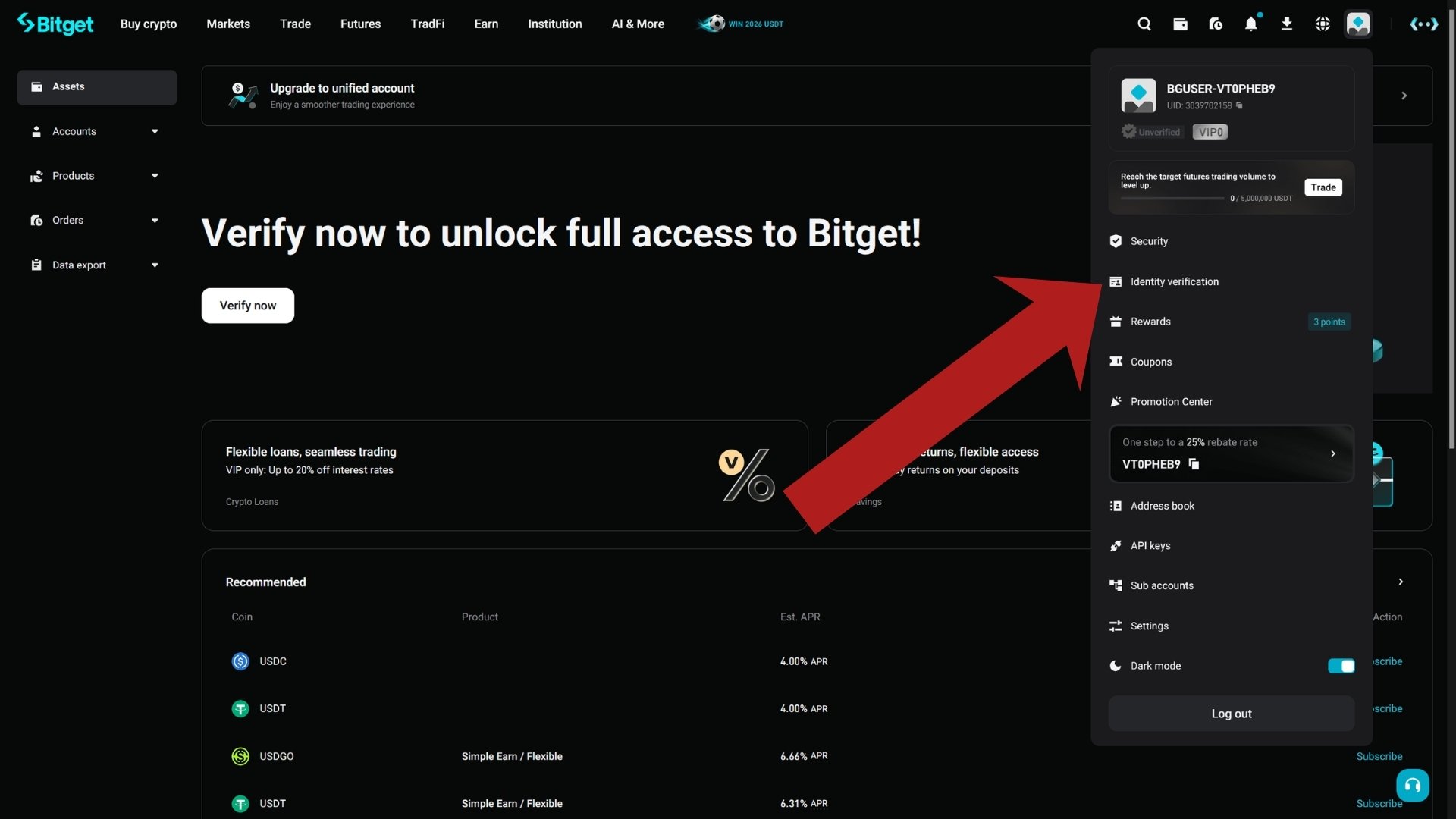Copy the UID number icon

[x=1239, y=105]
